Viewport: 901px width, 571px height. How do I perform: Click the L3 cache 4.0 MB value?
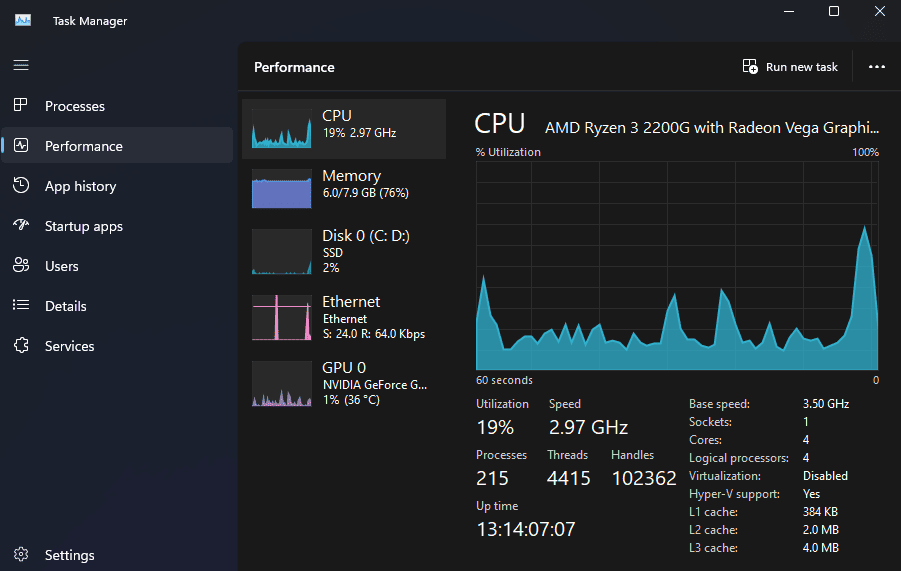(821, 548)
